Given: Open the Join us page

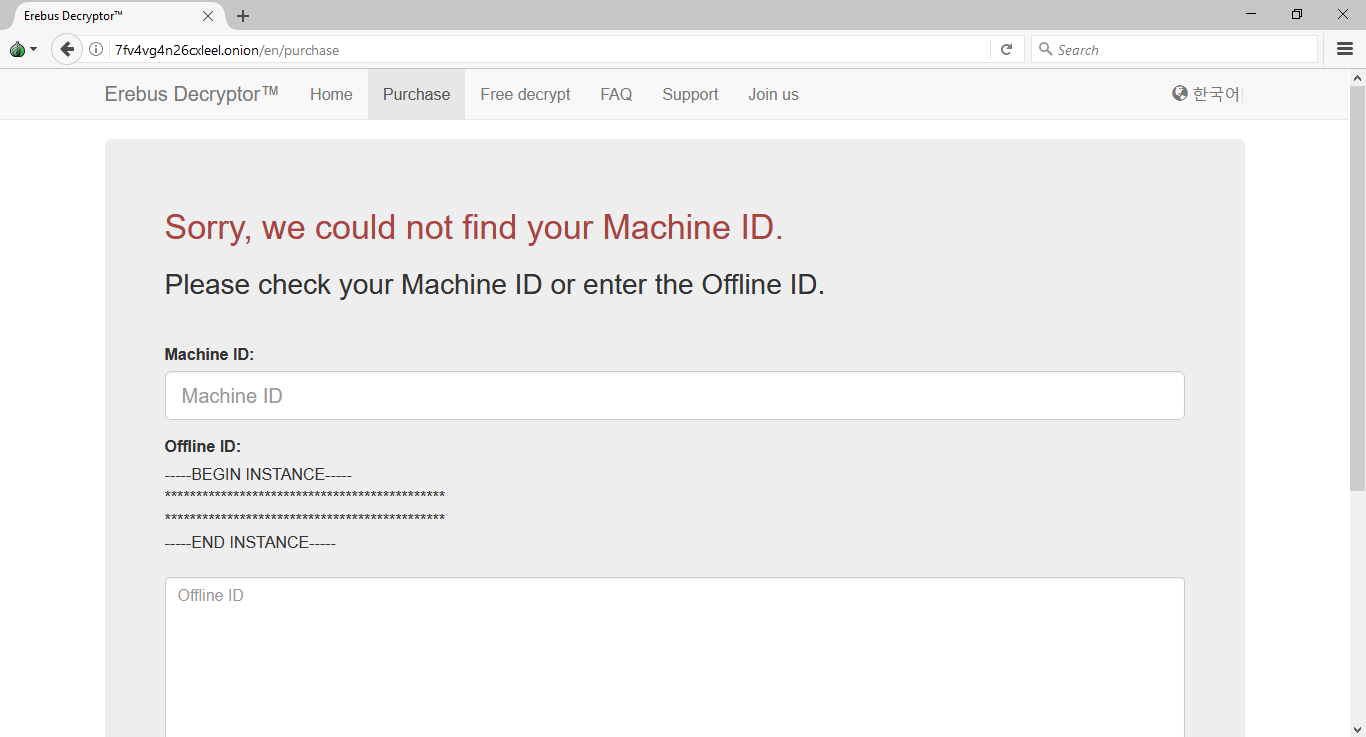Looking at the screenshot, I should point(773,94).
